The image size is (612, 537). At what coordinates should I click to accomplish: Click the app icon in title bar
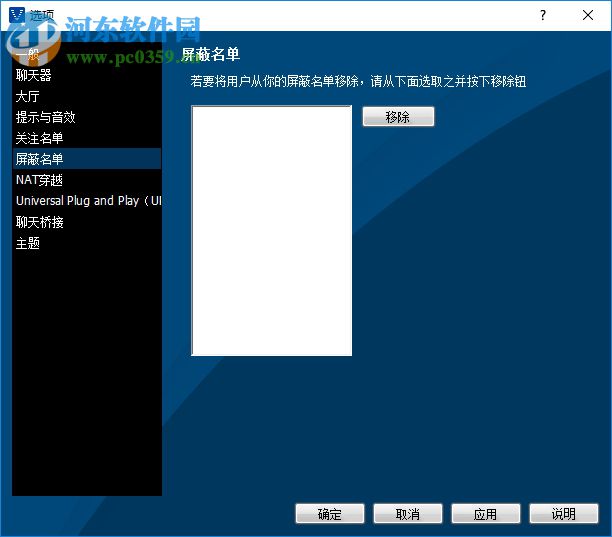tap(17, 15)
